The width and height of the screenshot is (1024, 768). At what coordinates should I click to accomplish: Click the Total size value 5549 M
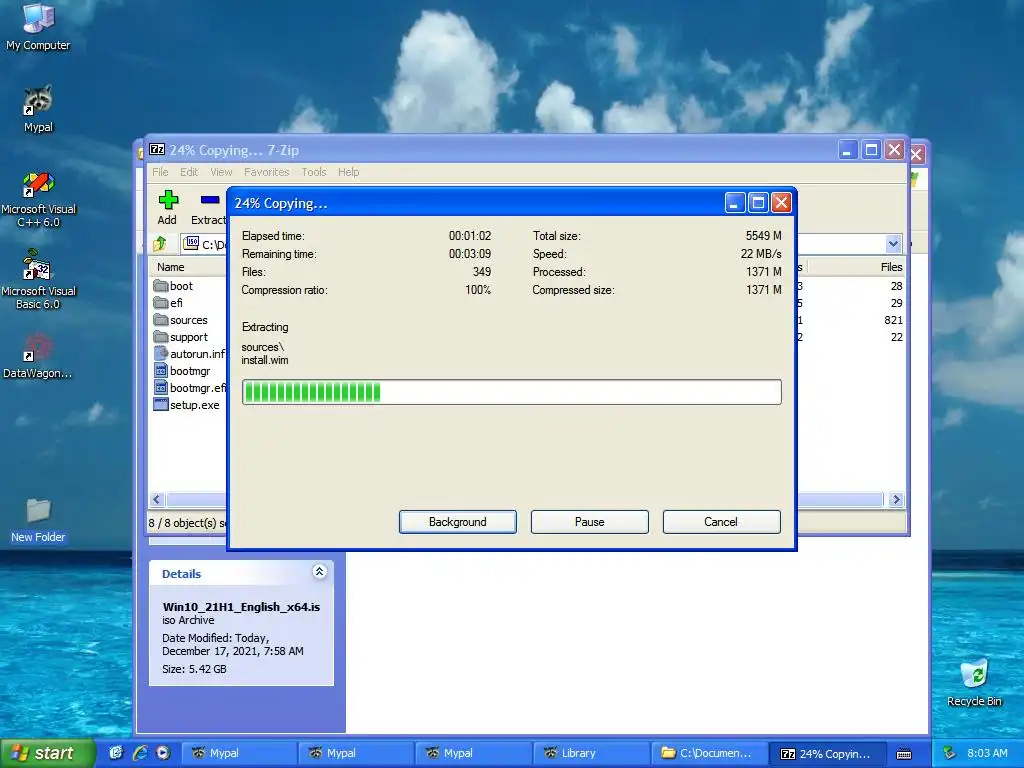pos(763,236)
